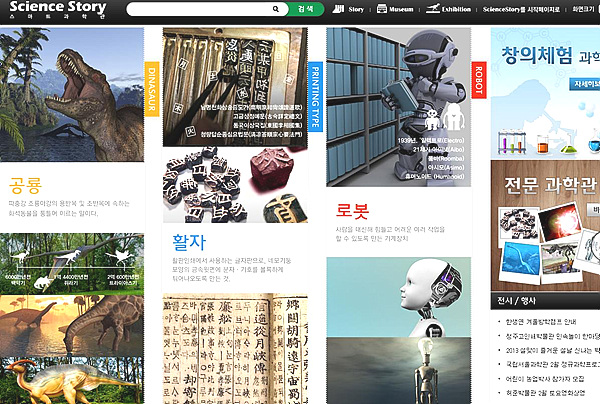Set ScienceStory를 시작페이지로 link
Screen dimensions: 600x404
(x=521, y=9)
